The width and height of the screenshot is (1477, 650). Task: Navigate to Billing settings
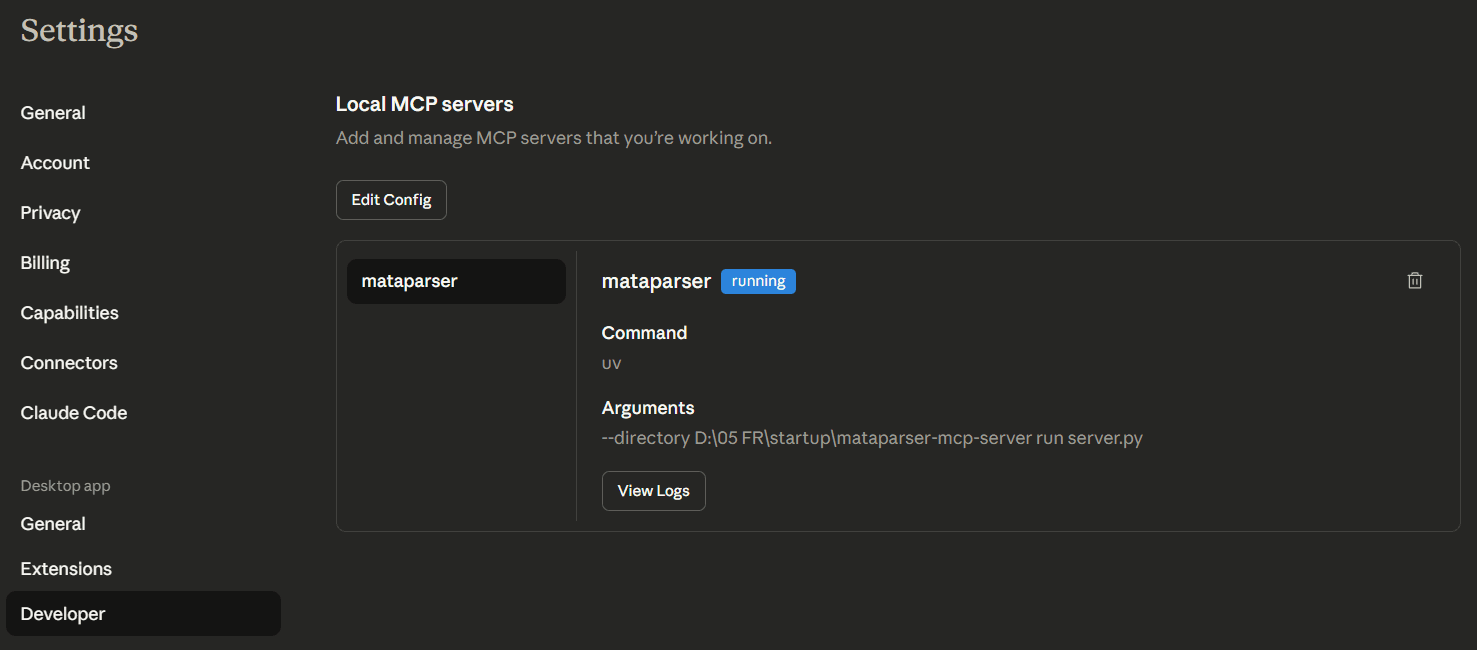pos(45,263)
